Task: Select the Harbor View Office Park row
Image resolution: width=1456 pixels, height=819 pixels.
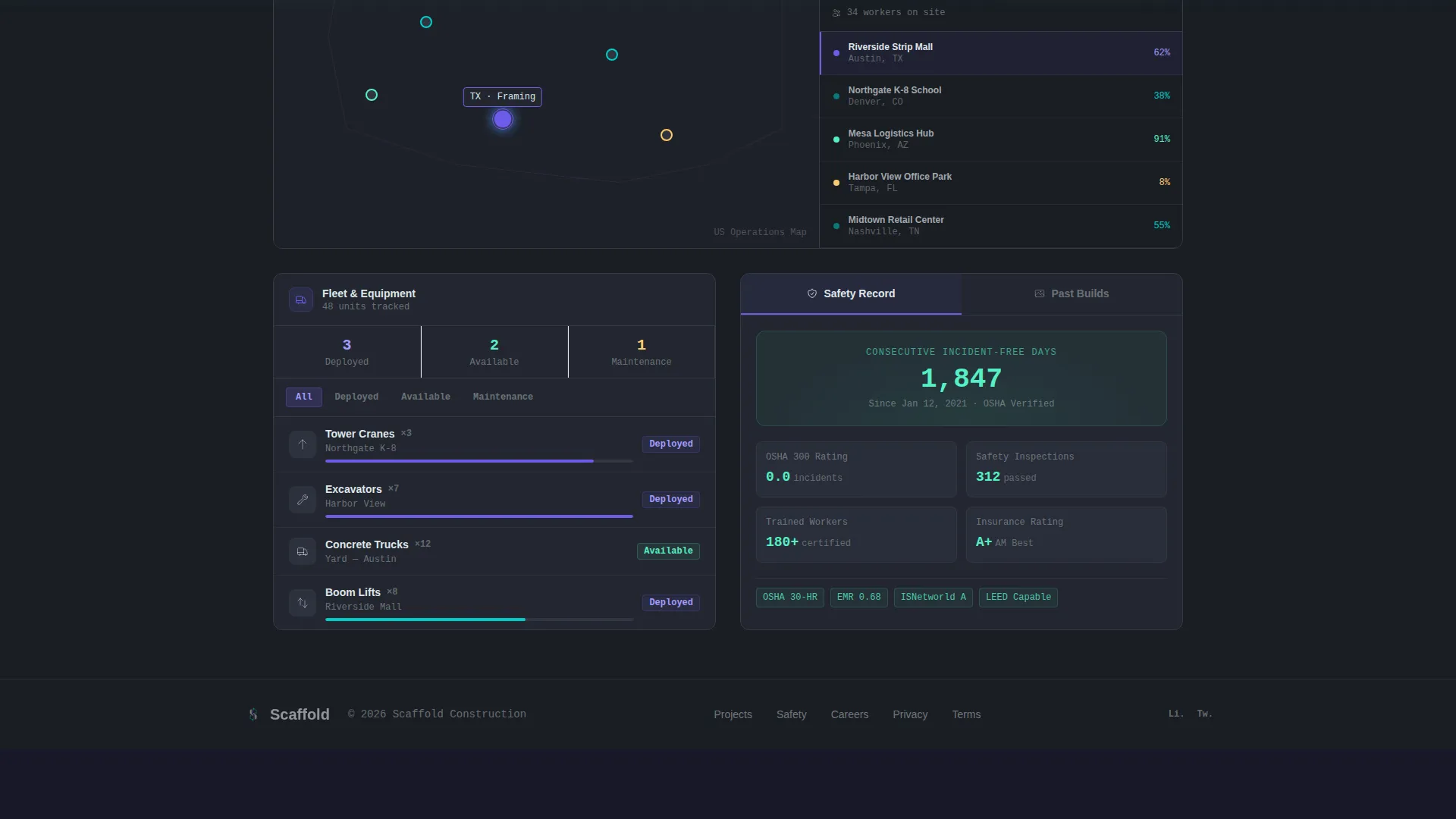Action: [x=1001, y=183]
